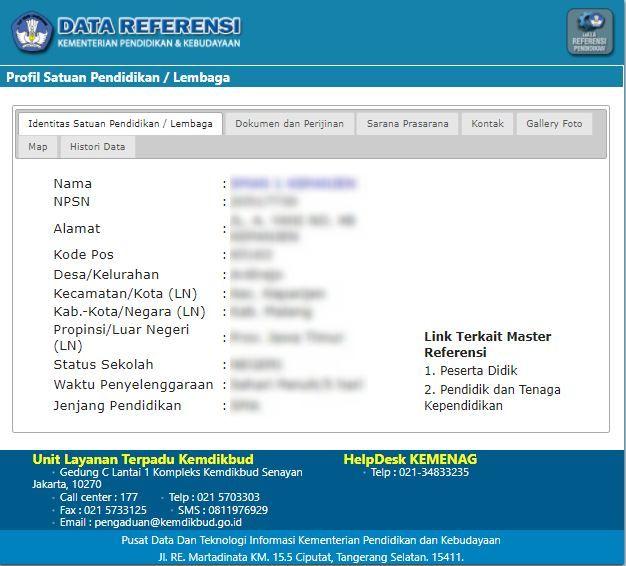Switch to the Dokumen dan Perijinan tab
Screen dimensions: 626x566
click(289, 124)
